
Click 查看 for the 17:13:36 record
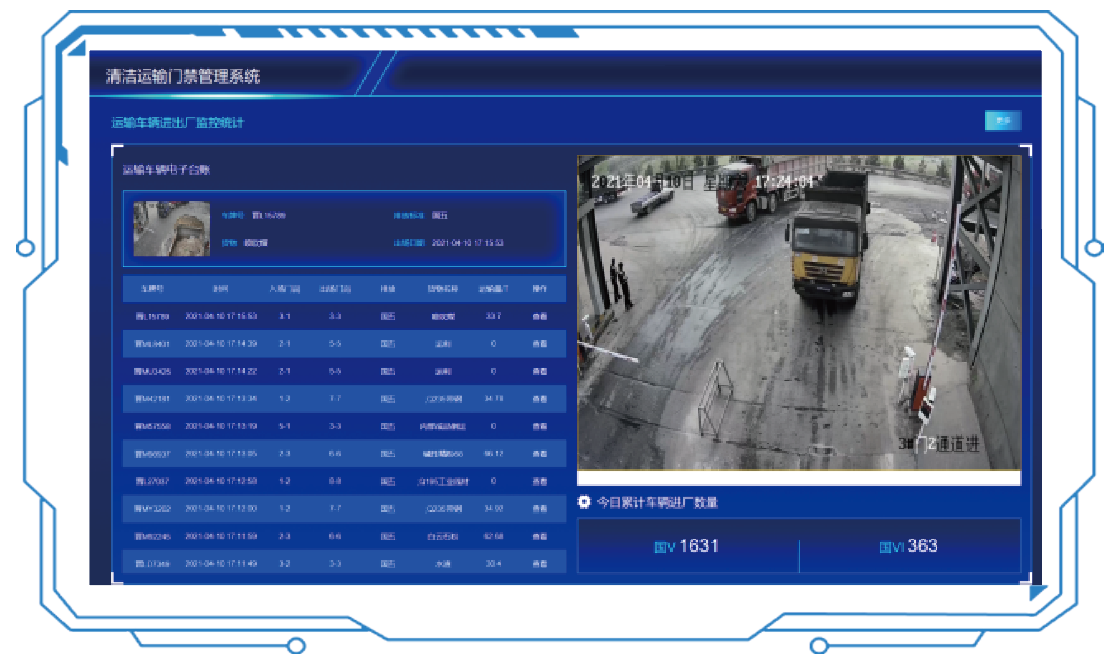click(540, 399)
